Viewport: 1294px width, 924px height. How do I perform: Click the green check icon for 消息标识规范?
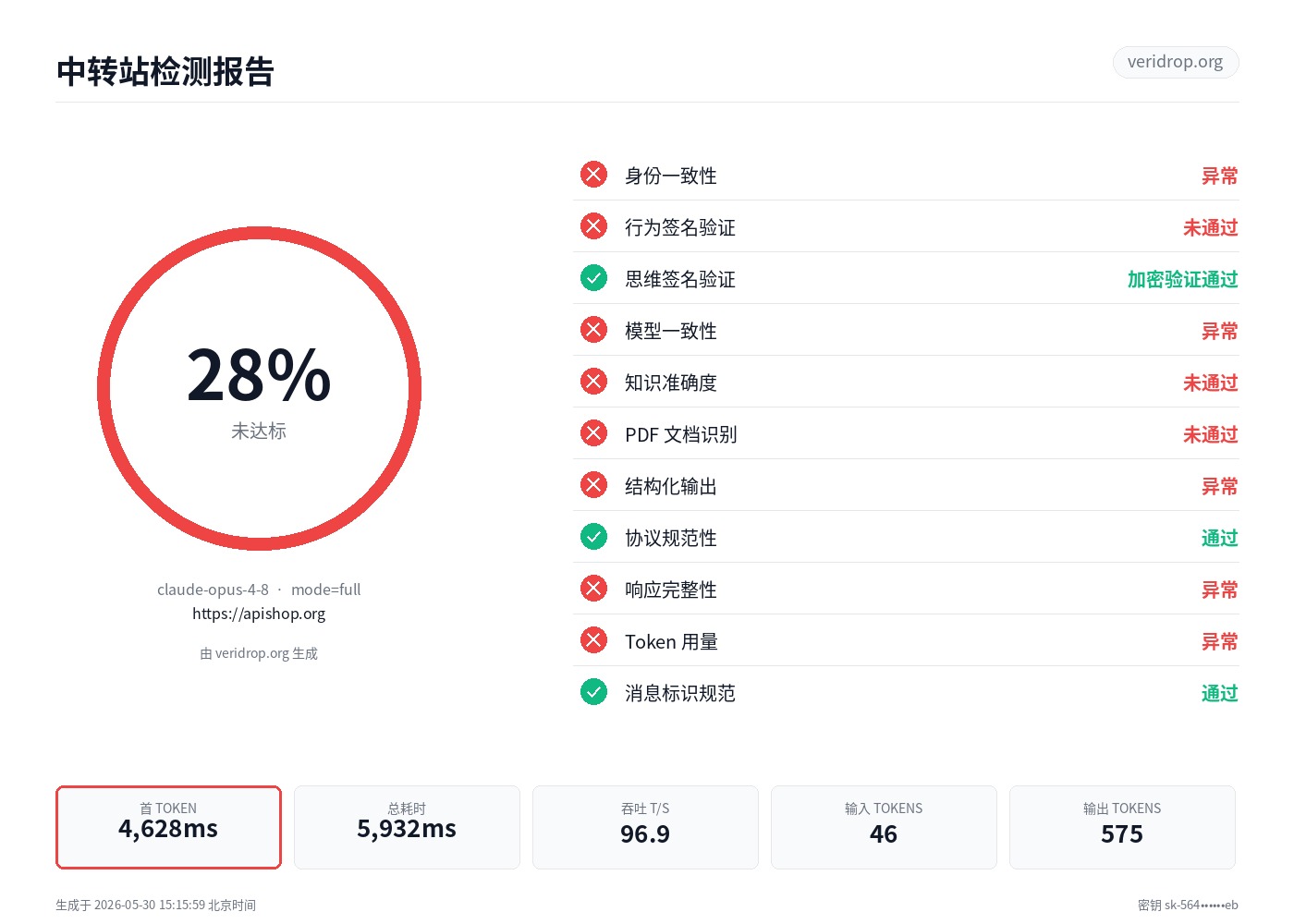point(593,692)
